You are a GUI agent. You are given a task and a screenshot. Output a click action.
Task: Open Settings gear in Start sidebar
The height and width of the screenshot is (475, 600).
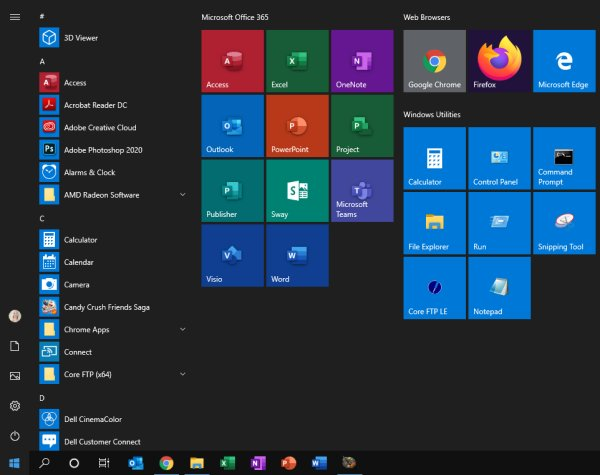pos(15,406)
